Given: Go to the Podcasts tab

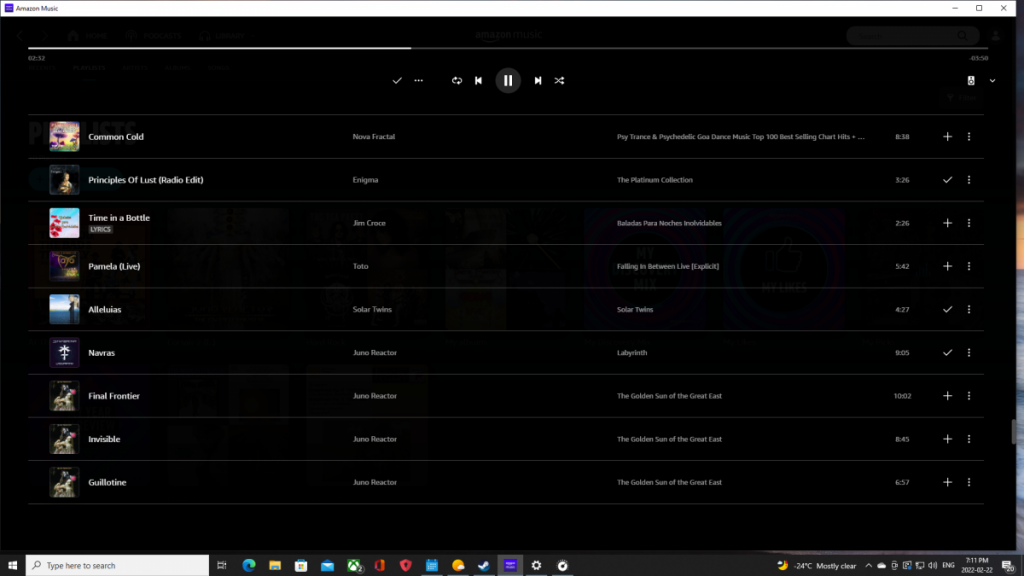Looking at the screenshot, I should tap(153, 35).
